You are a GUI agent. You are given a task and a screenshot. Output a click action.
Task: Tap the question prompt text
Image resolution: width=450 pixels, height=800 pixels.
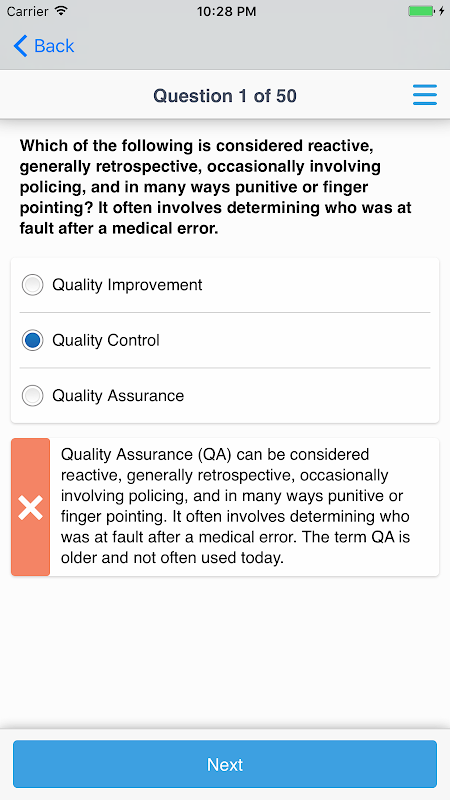(216, 187)
